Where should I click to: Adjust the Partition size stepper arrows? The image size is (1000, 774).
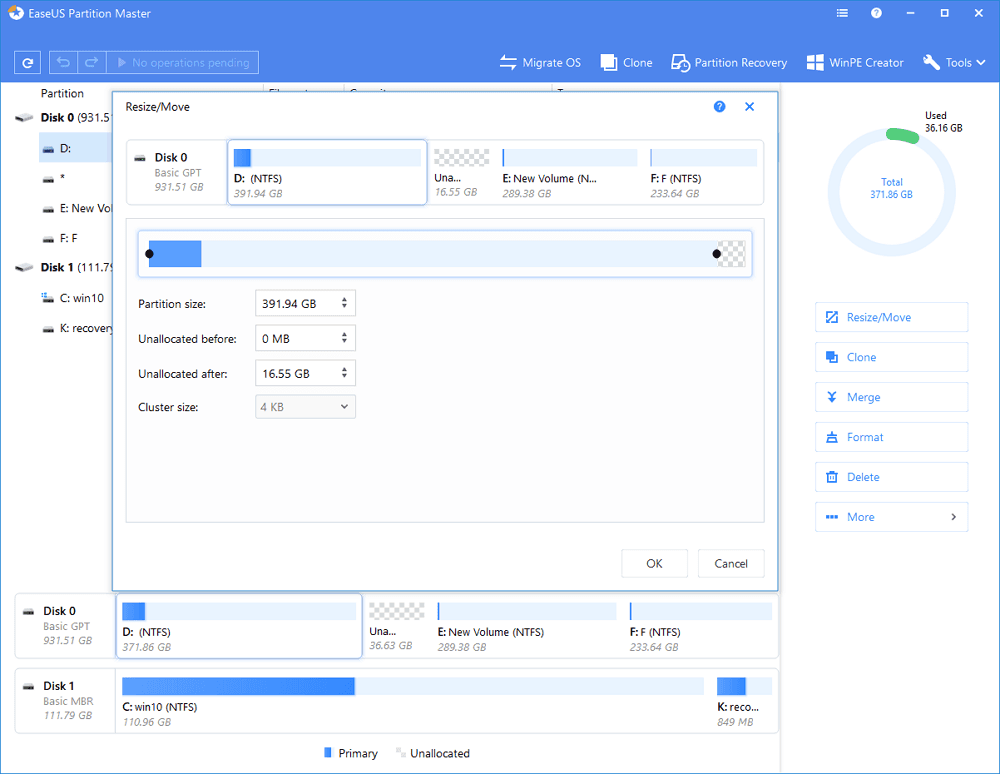click(x=345, y=303)
